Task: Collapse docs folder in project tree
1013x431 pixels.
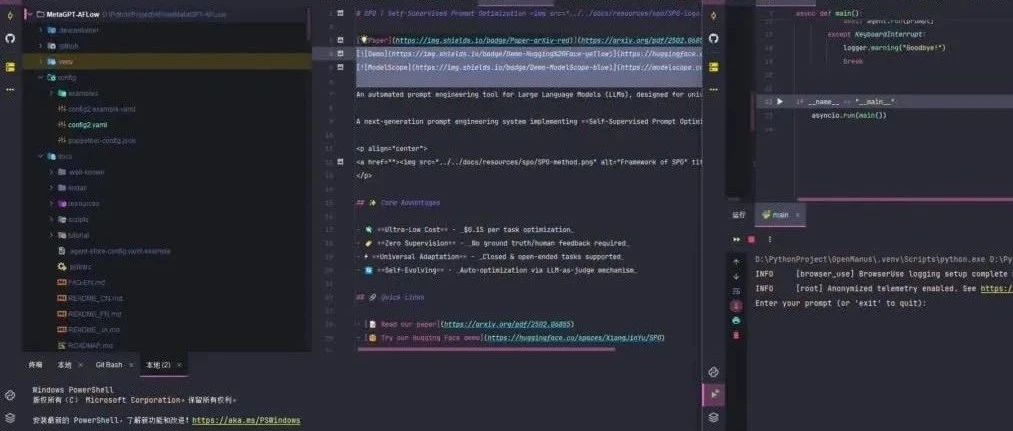Action: (x=41, y=156)
